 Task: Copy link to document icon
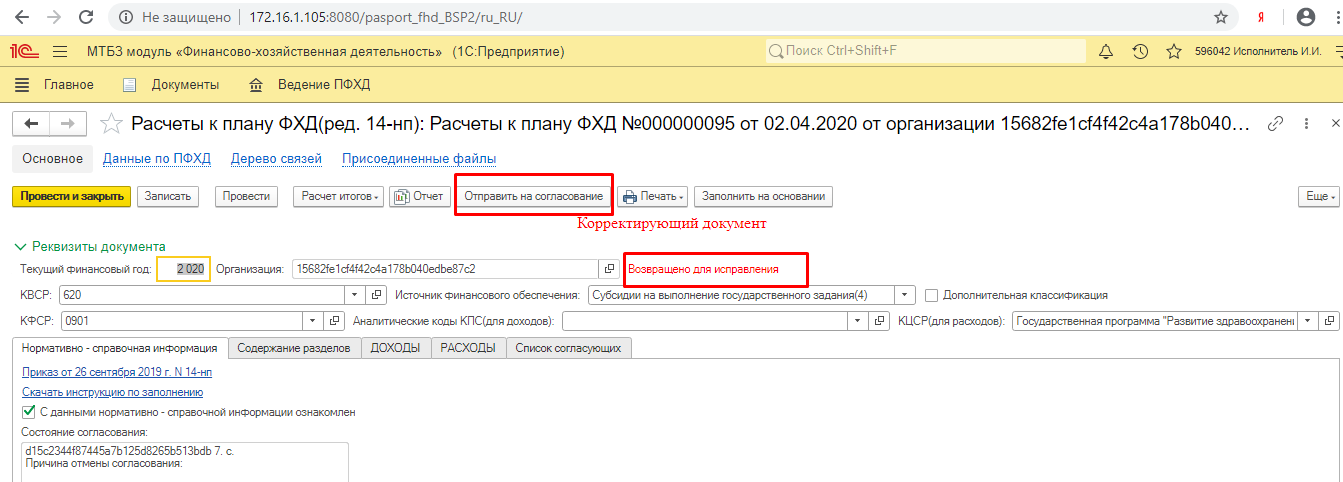1275,124
